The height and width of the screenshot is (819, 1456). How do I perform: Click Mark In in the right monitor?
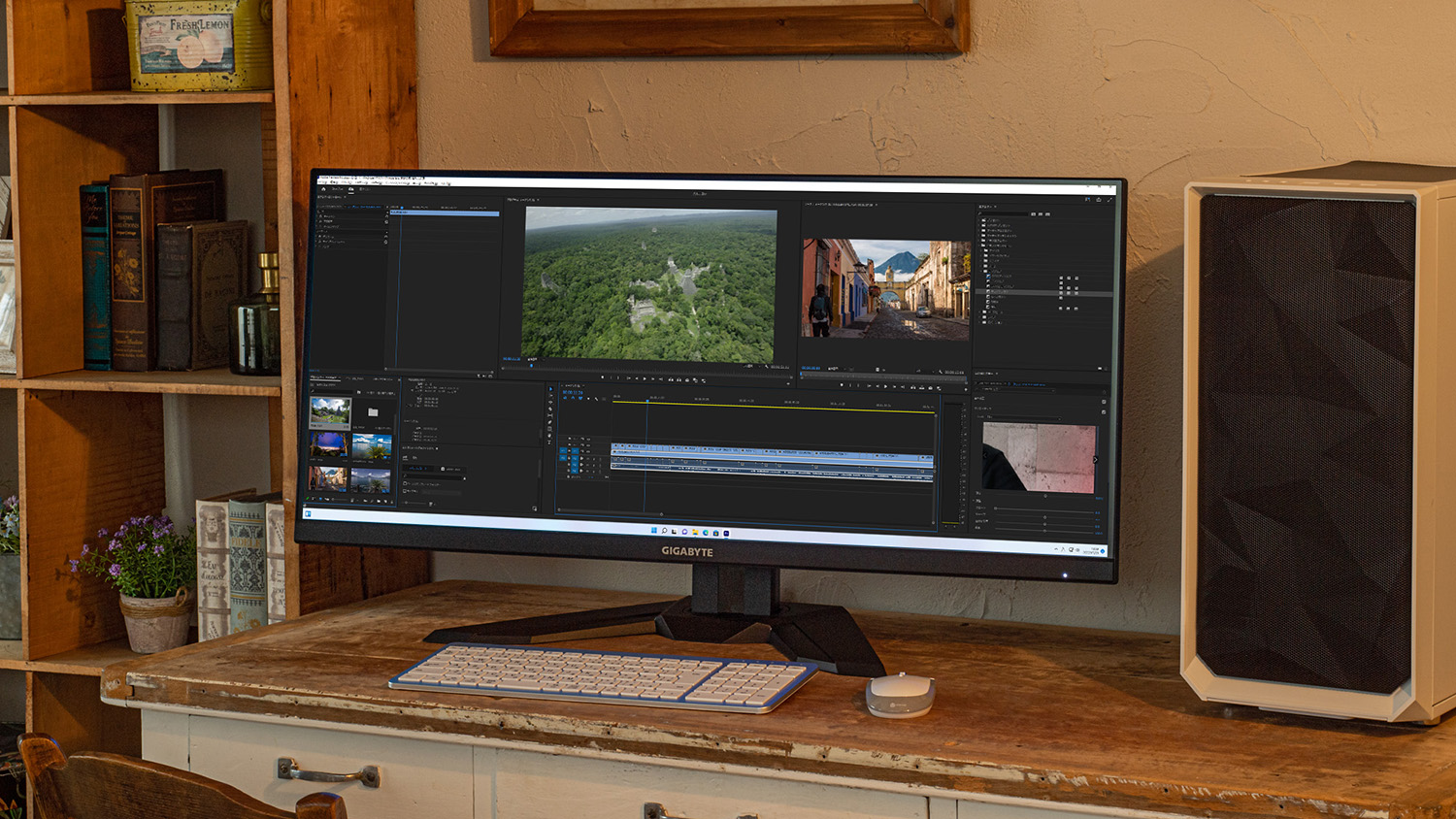click(x=849, y=386)
